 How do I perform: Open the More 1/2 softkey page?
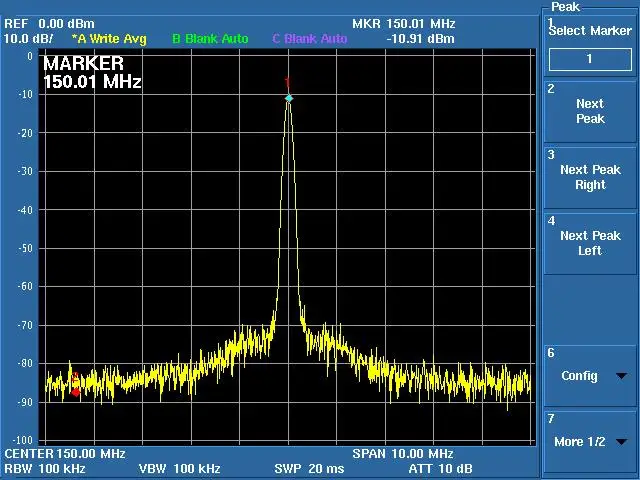coord(590,442)
